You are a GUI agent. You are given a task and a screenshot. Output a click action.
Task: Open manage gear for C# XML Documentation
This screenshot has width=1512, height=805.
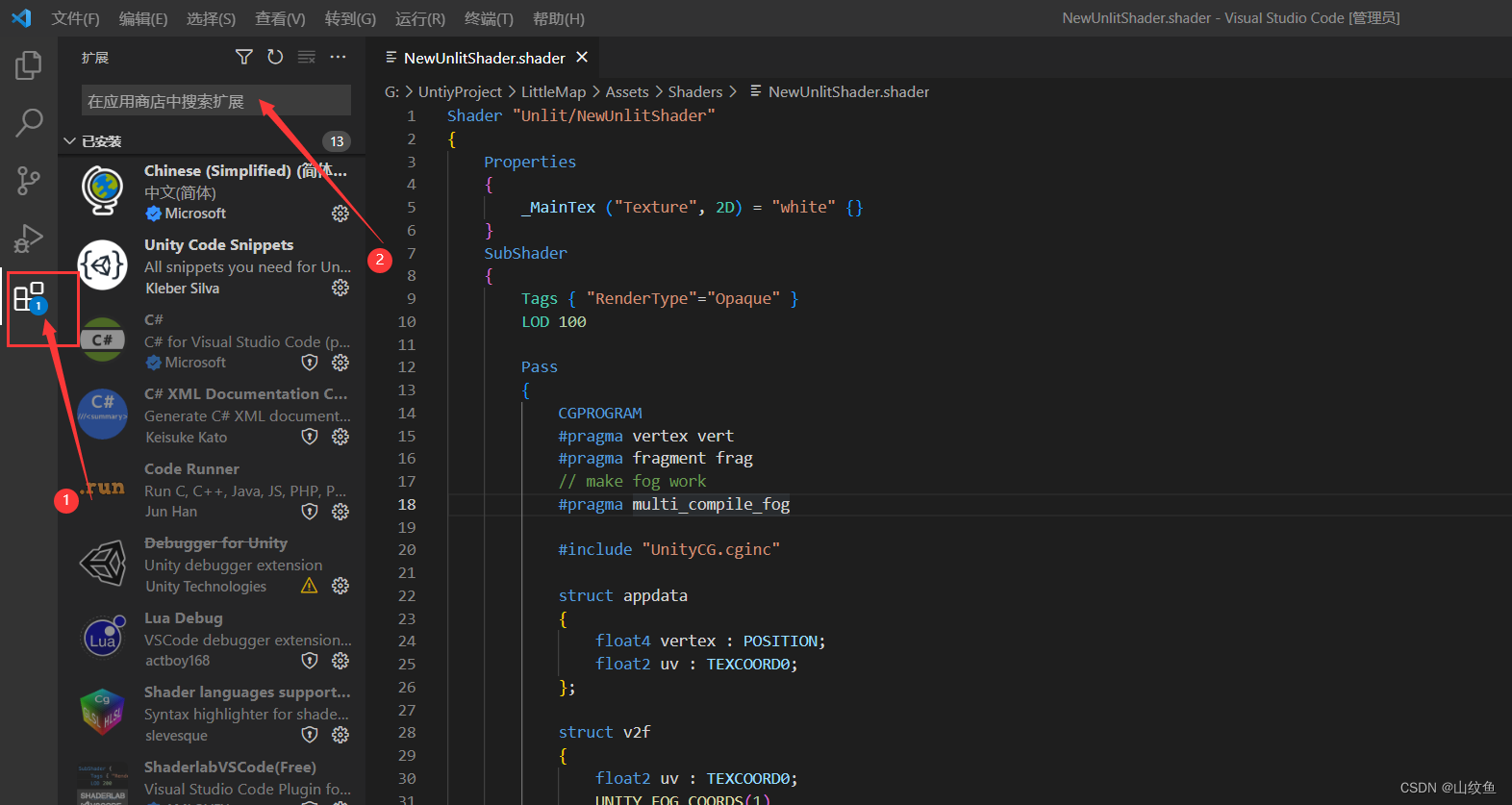pyautogui.click(x=340, y=437)
